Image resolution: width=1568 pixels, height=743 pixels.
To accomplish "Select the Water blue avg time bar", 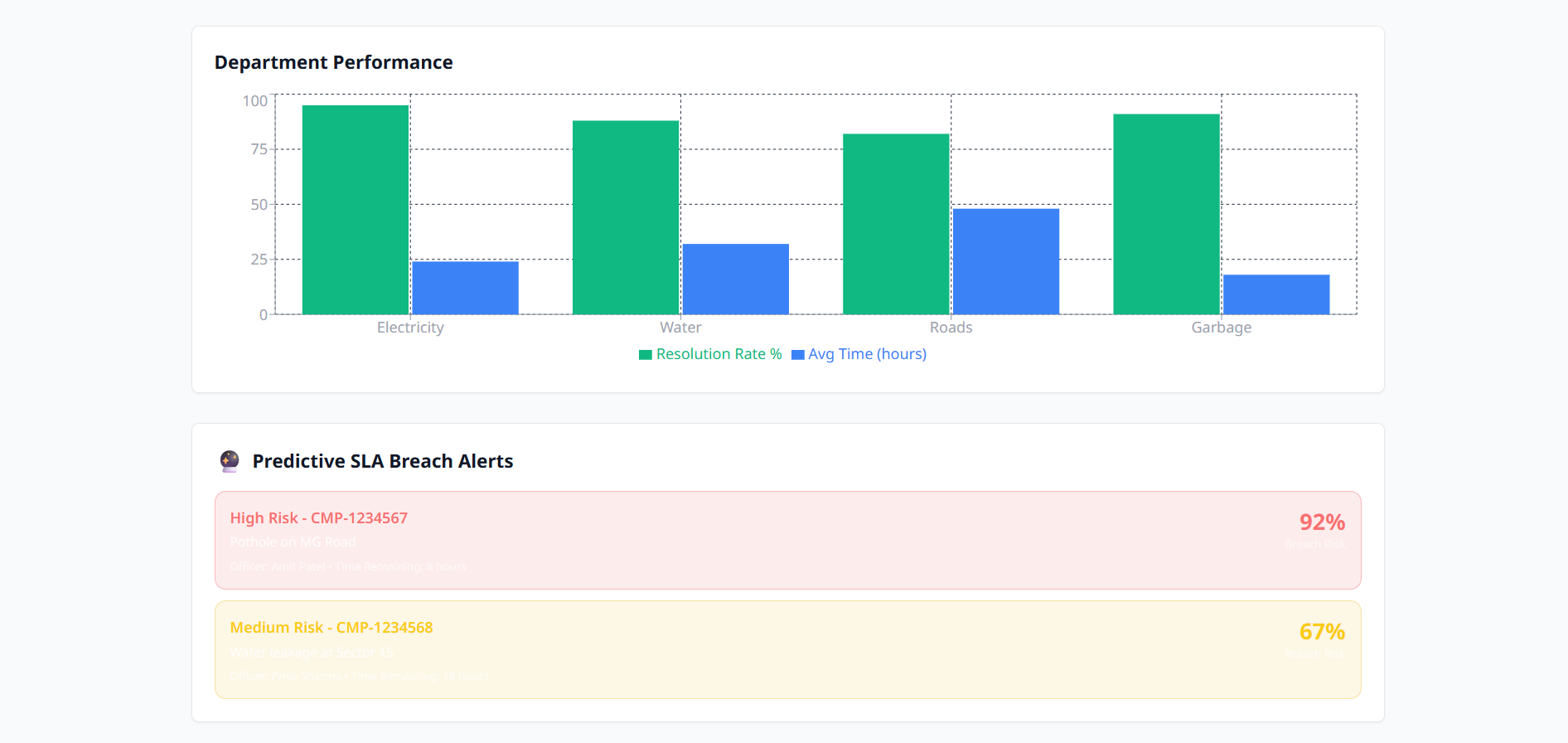I will (x=735, y=279).
